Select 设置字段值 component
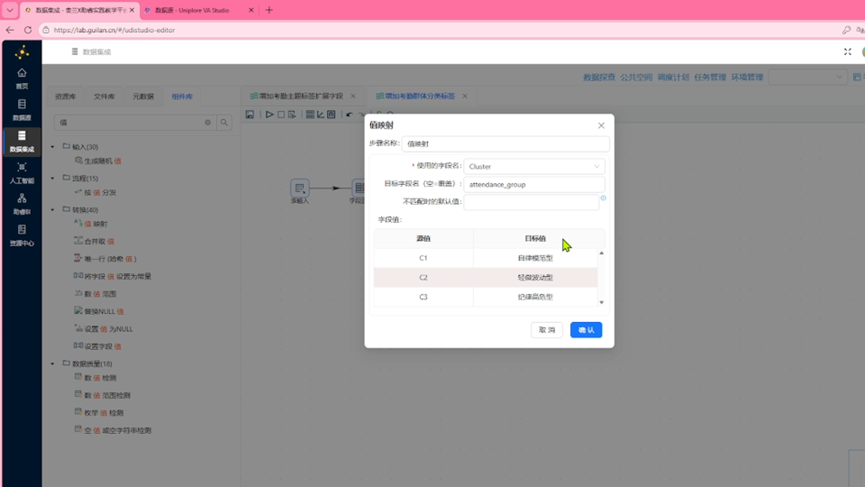This screenshot has width=865, height=487. pos(98,346)
